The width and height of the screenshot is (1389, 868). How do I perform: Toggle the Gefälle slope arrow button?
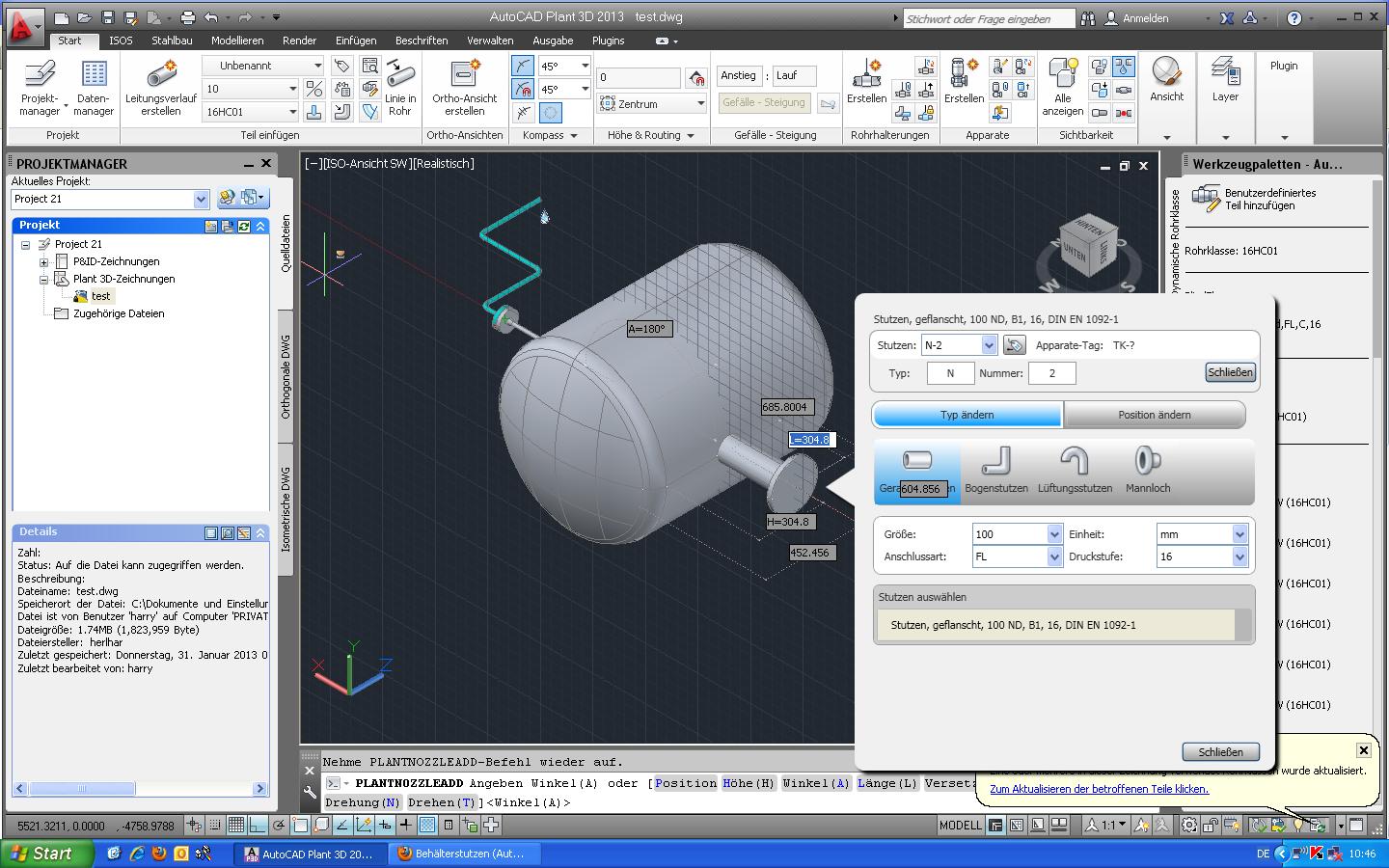click(828, 103)
